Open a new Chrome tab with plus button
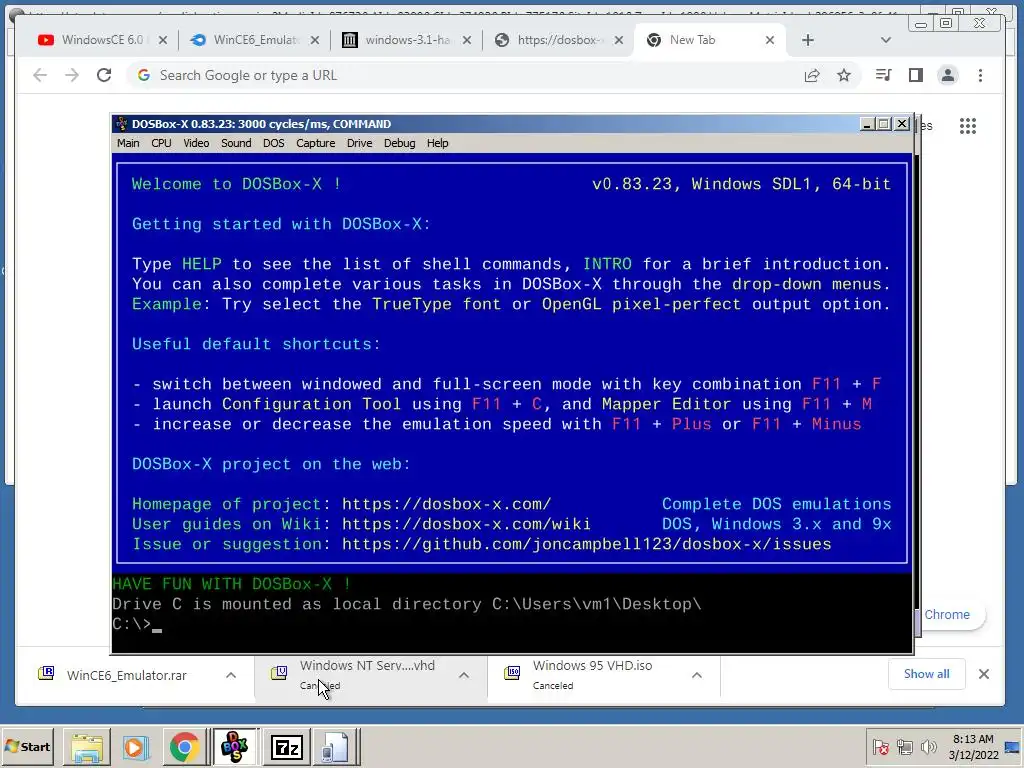This screenshot has height=768, width=1024. (808, 40)
